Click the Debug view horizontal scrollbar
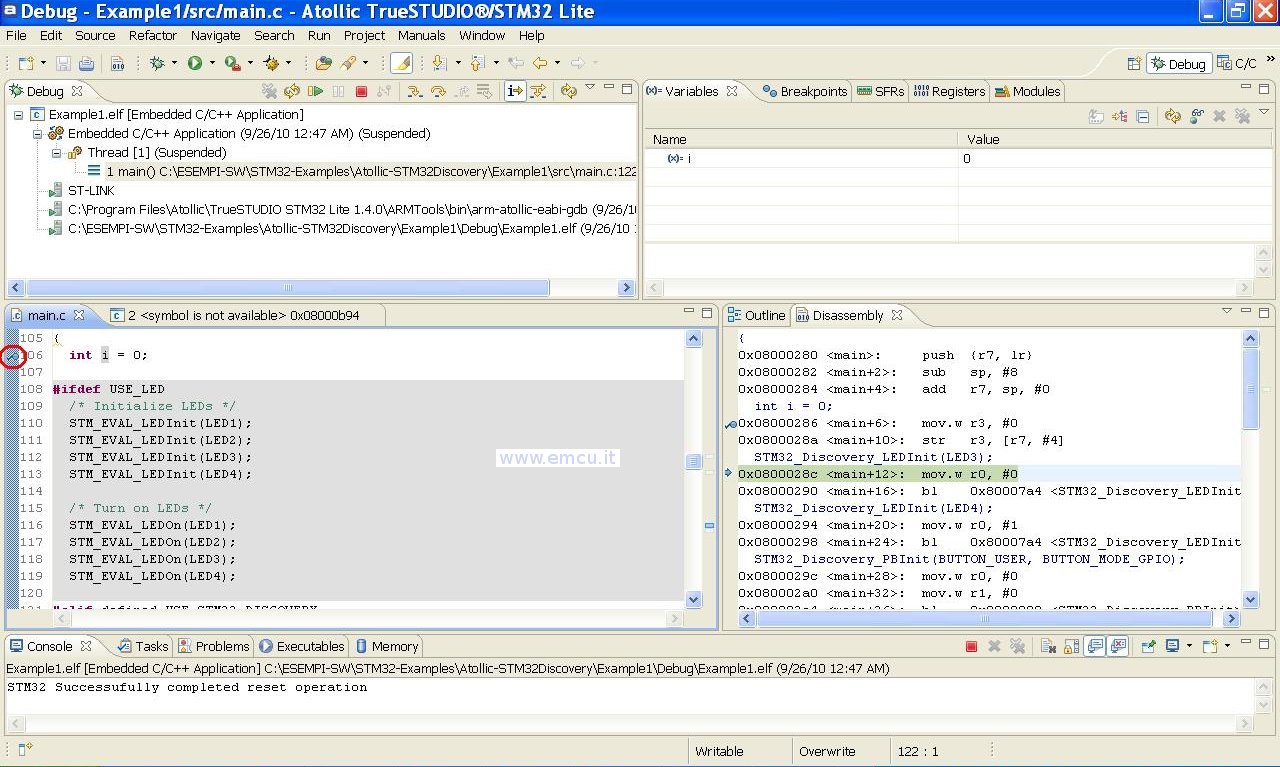 287,288
